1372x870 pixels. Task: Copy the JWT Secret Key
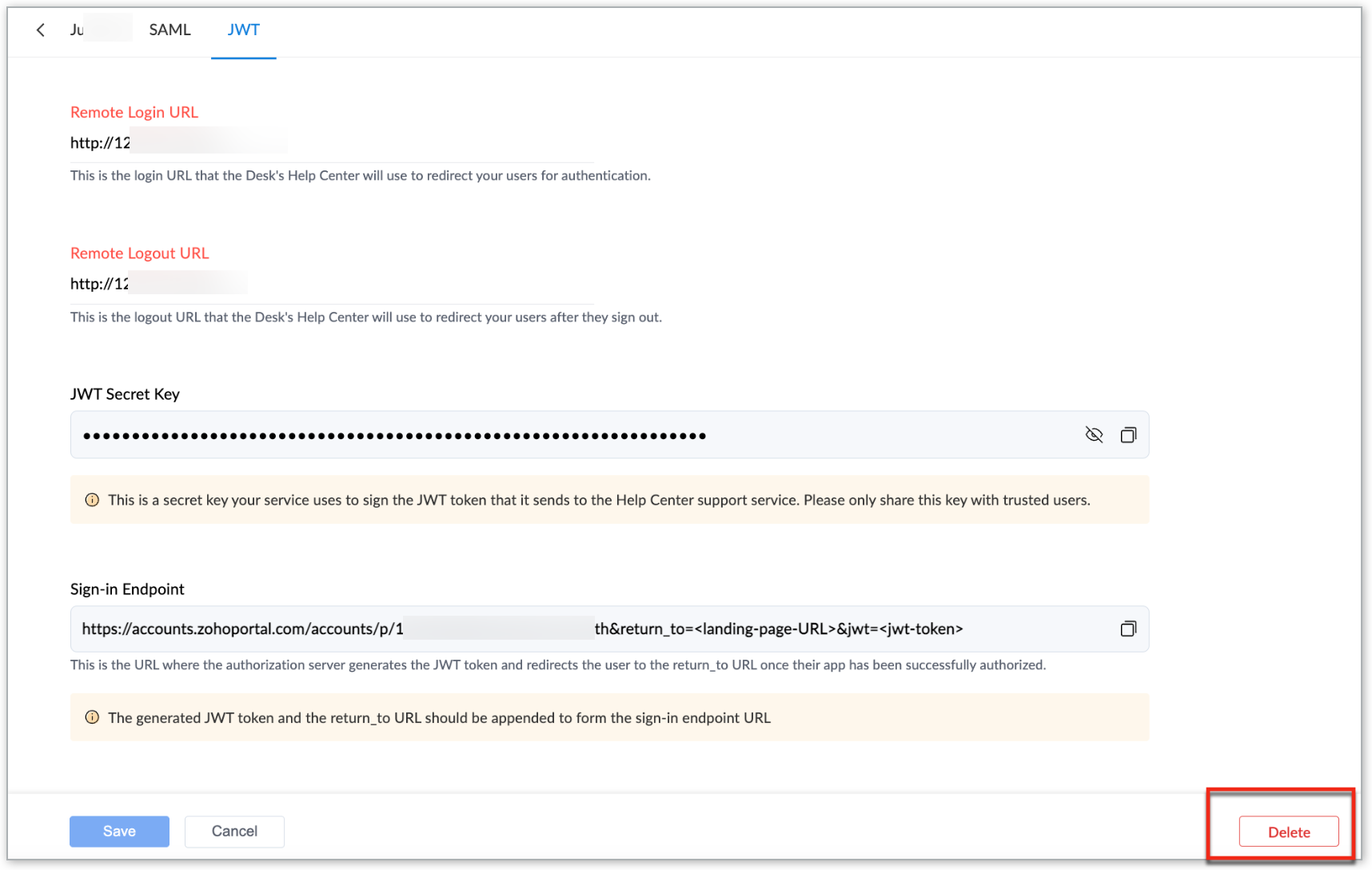[x=1128, y=435]
